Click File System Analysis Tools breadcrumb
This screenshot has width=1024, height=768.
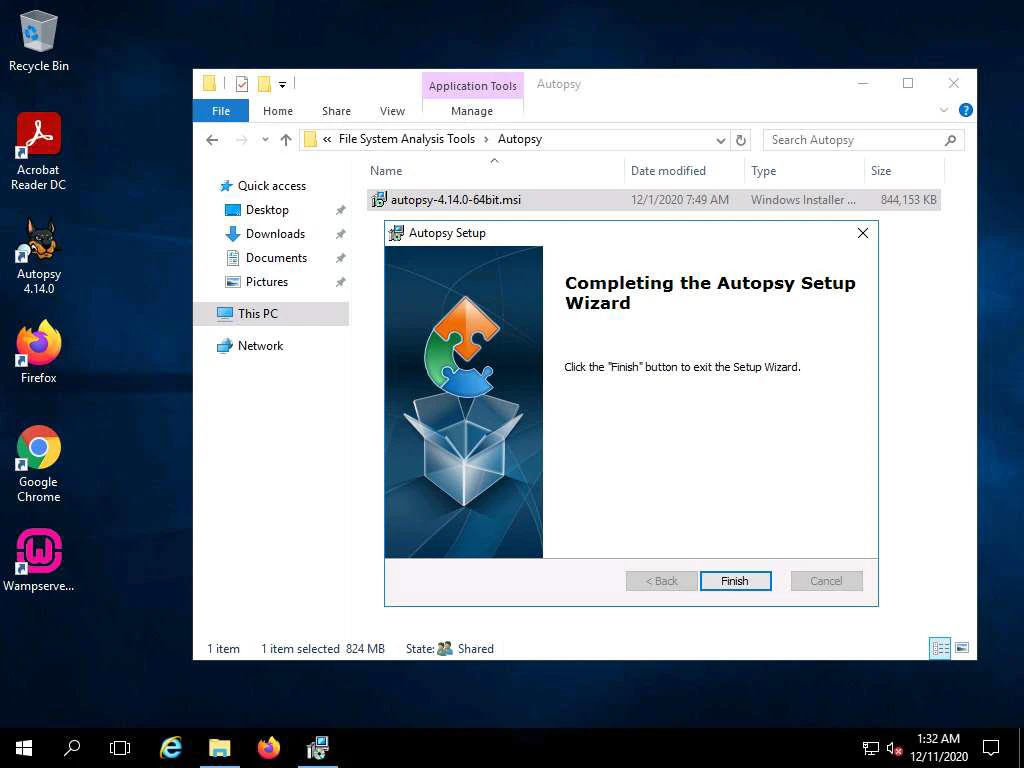(406, 139)
